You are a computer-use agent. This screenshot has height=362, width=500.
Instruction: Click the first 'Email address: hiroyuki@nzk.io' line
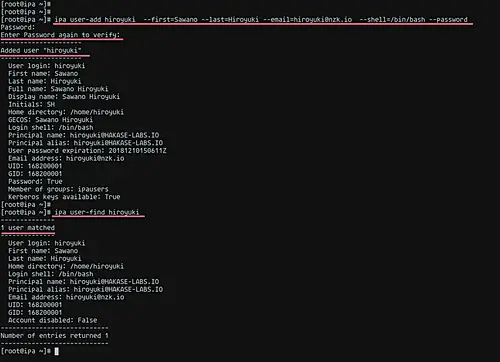[x=66, y=158]
